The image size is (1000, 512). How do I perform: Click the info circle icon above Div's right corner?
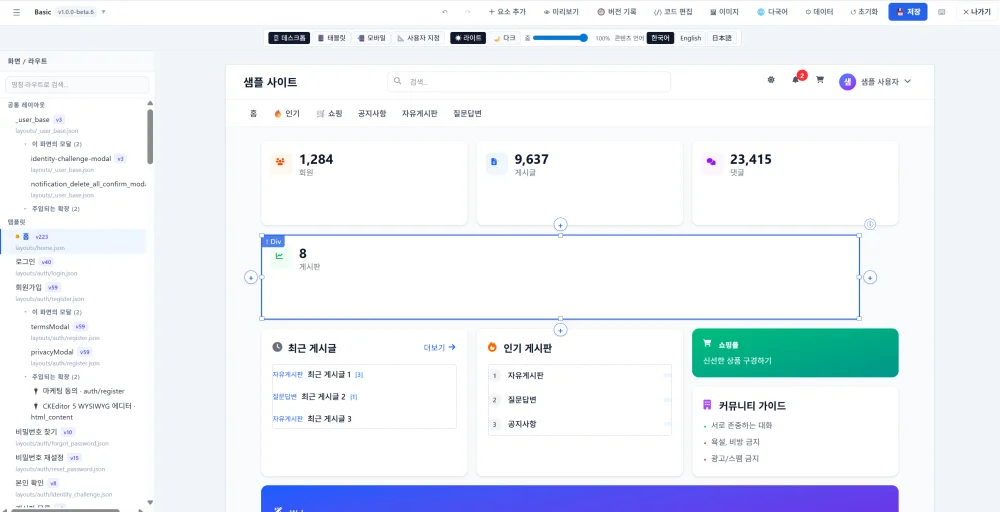click(x=871, y=224)
